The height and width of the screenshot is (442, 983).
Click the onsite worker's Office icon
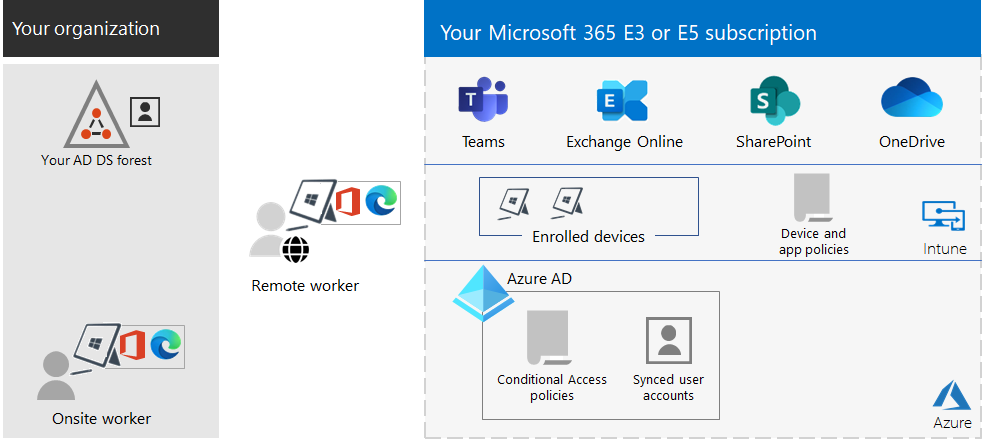click(132, 345)
